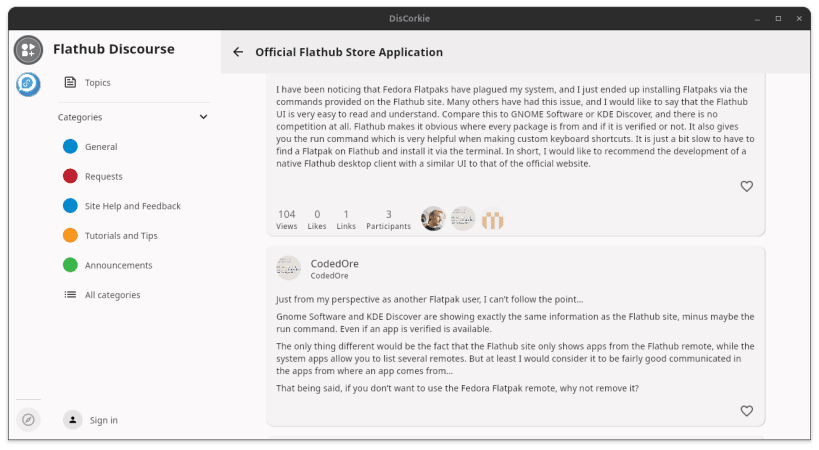Open the compass discover icon

coord(28,420)
